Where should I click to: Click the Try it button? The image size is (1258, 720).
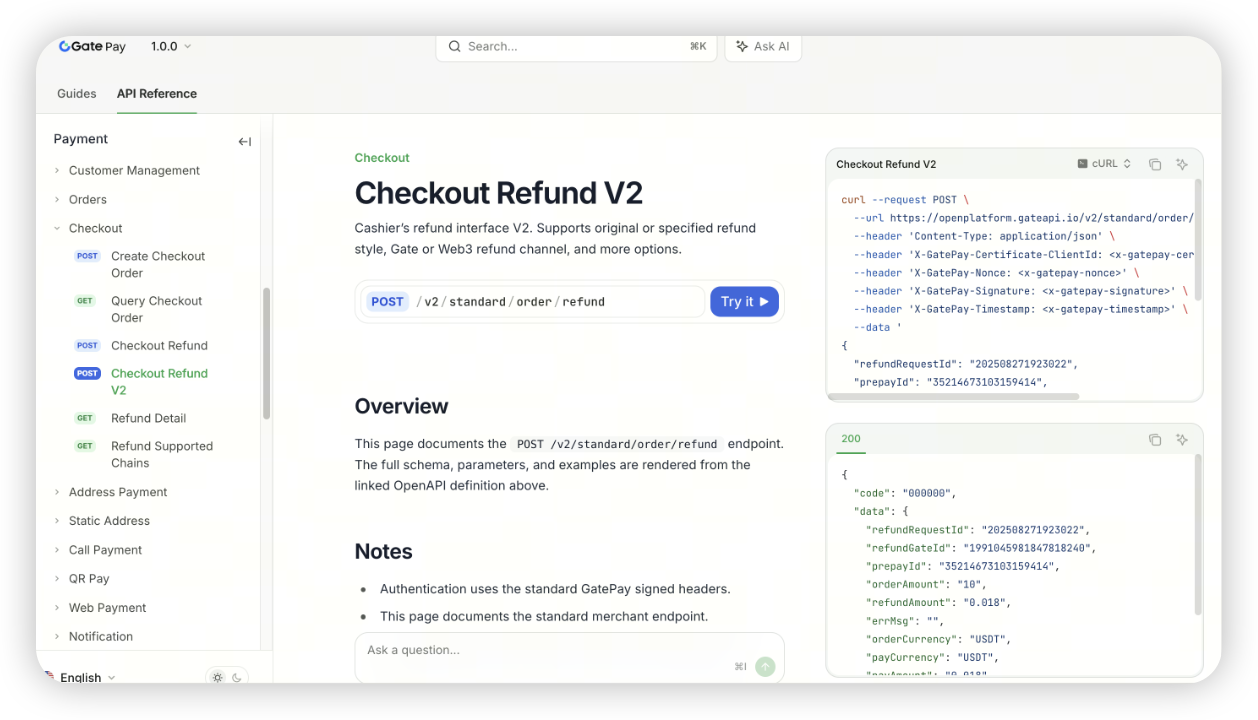tap(744, 301)
